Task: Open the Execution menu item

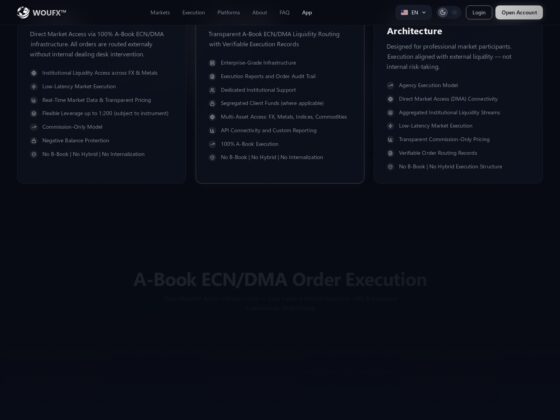Action: coord(194,12)
